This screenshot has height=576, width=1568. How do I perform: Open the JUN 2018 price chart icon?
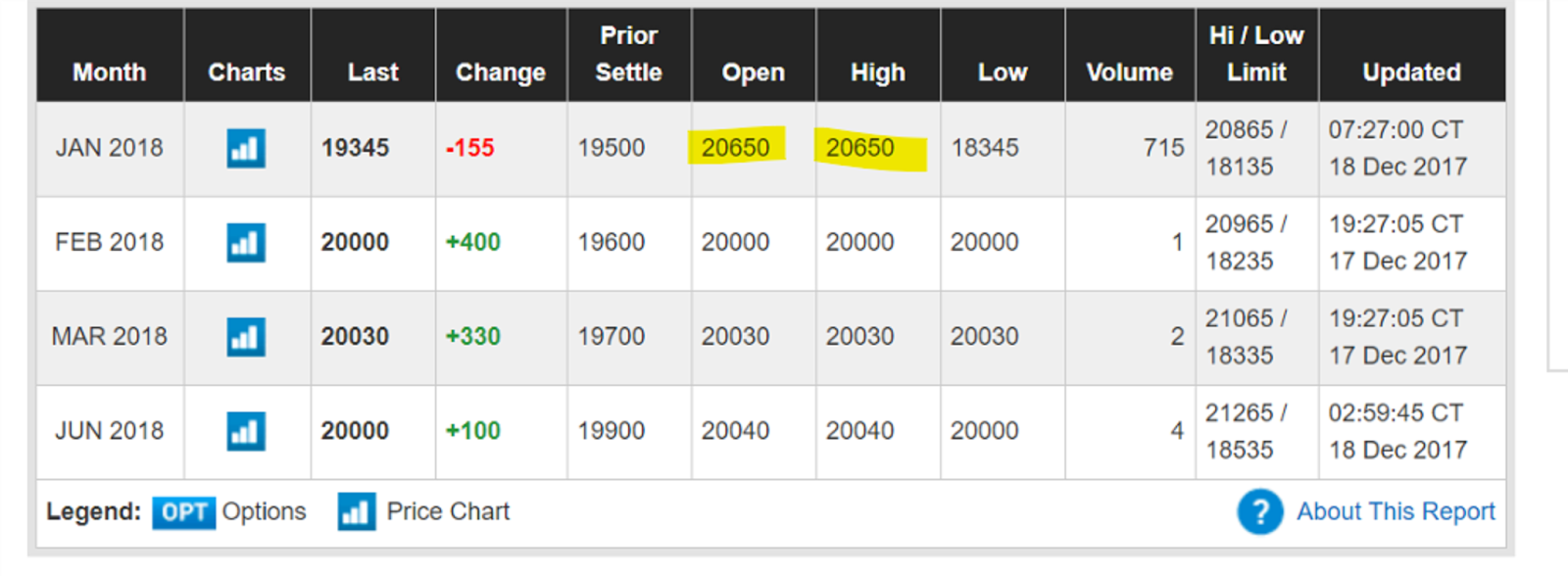coord(246,431)
